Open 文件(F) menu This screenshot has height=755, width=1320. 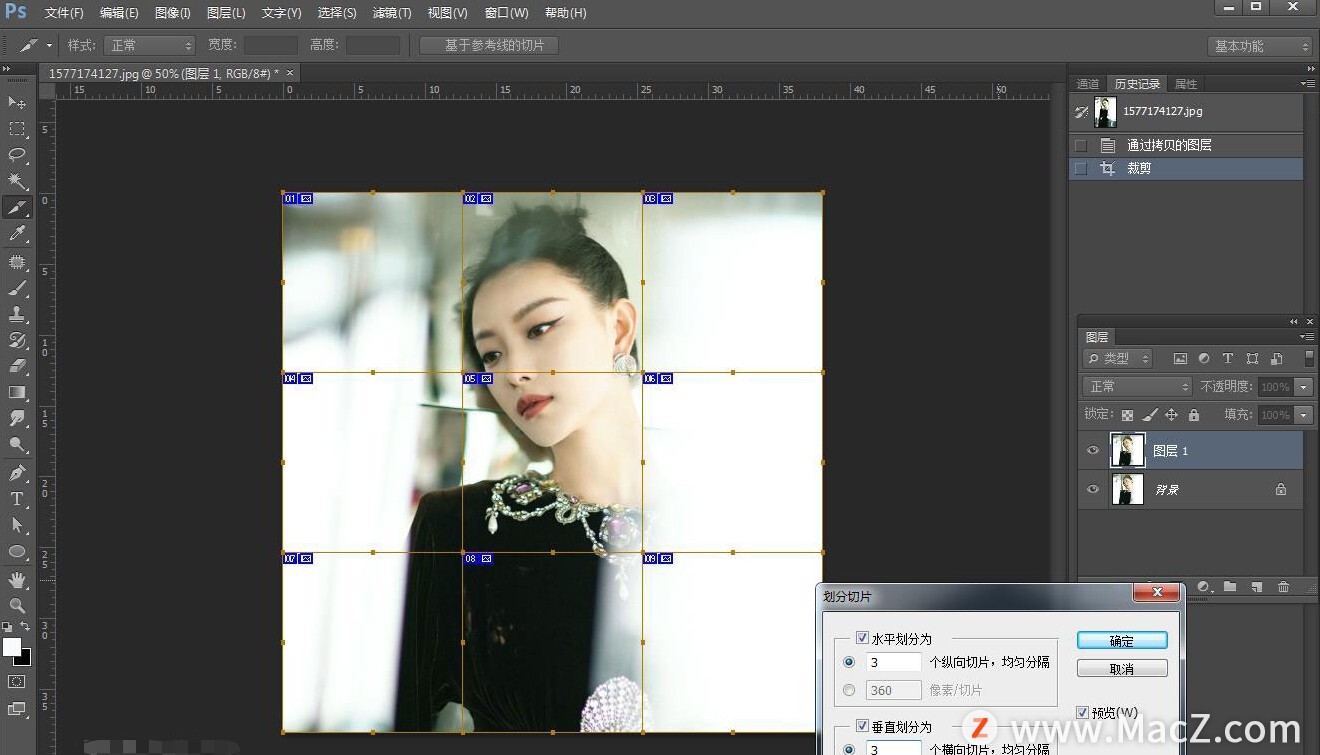click(64, 13)
